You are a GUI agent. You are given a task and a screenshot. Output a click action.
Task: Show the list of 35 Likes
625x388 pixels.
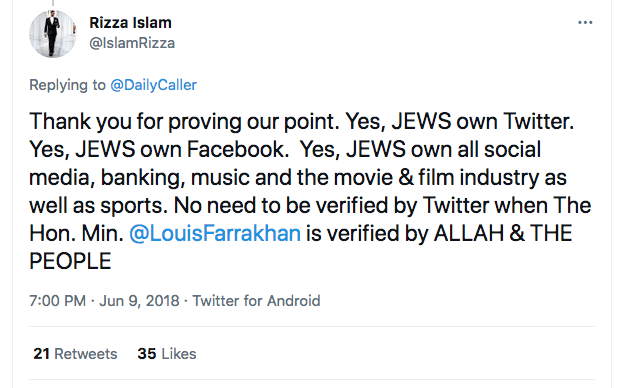coord(167,354)
